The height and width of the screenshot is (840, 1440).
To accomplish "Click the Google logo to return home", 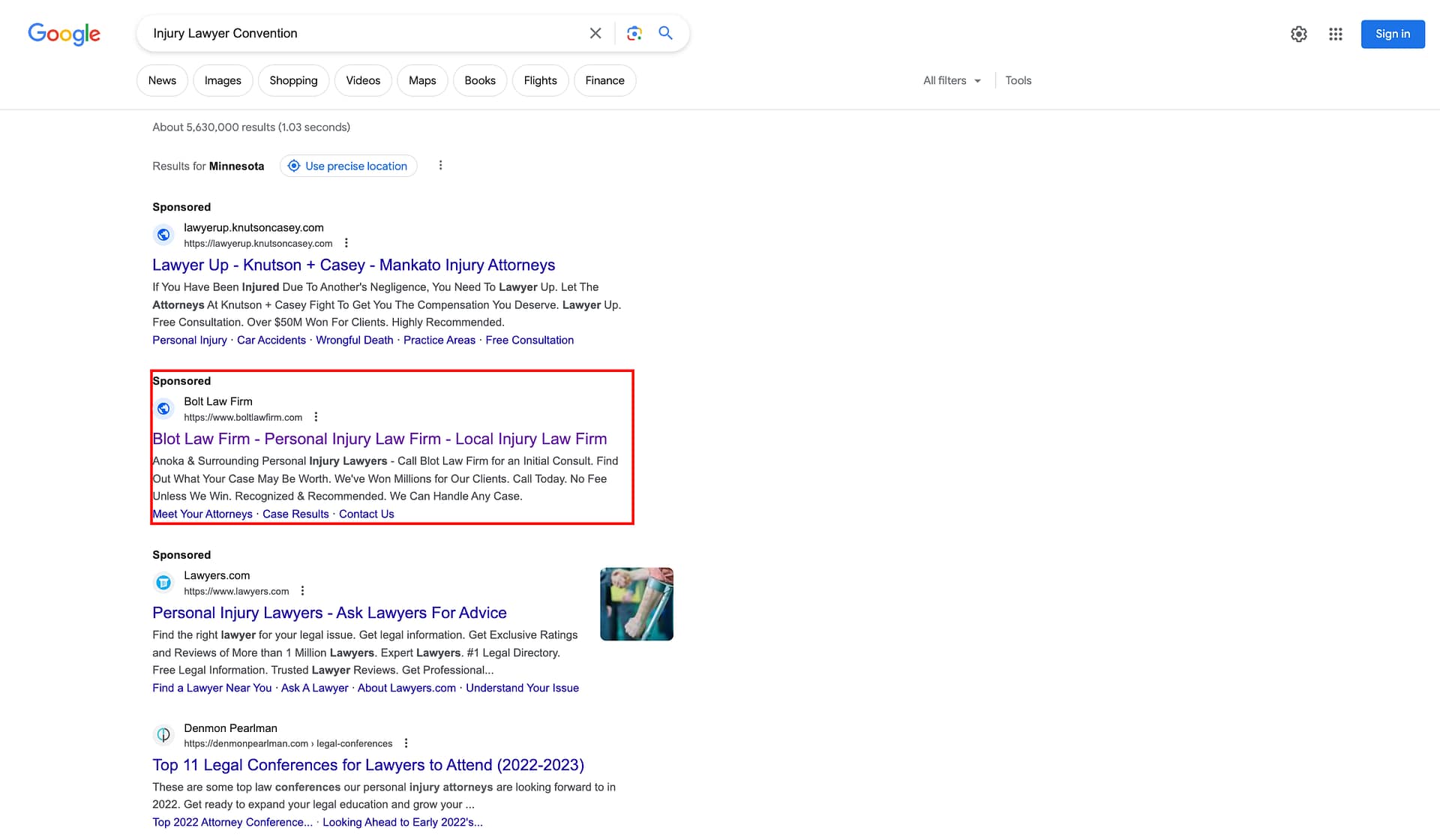I will (64, 34).
